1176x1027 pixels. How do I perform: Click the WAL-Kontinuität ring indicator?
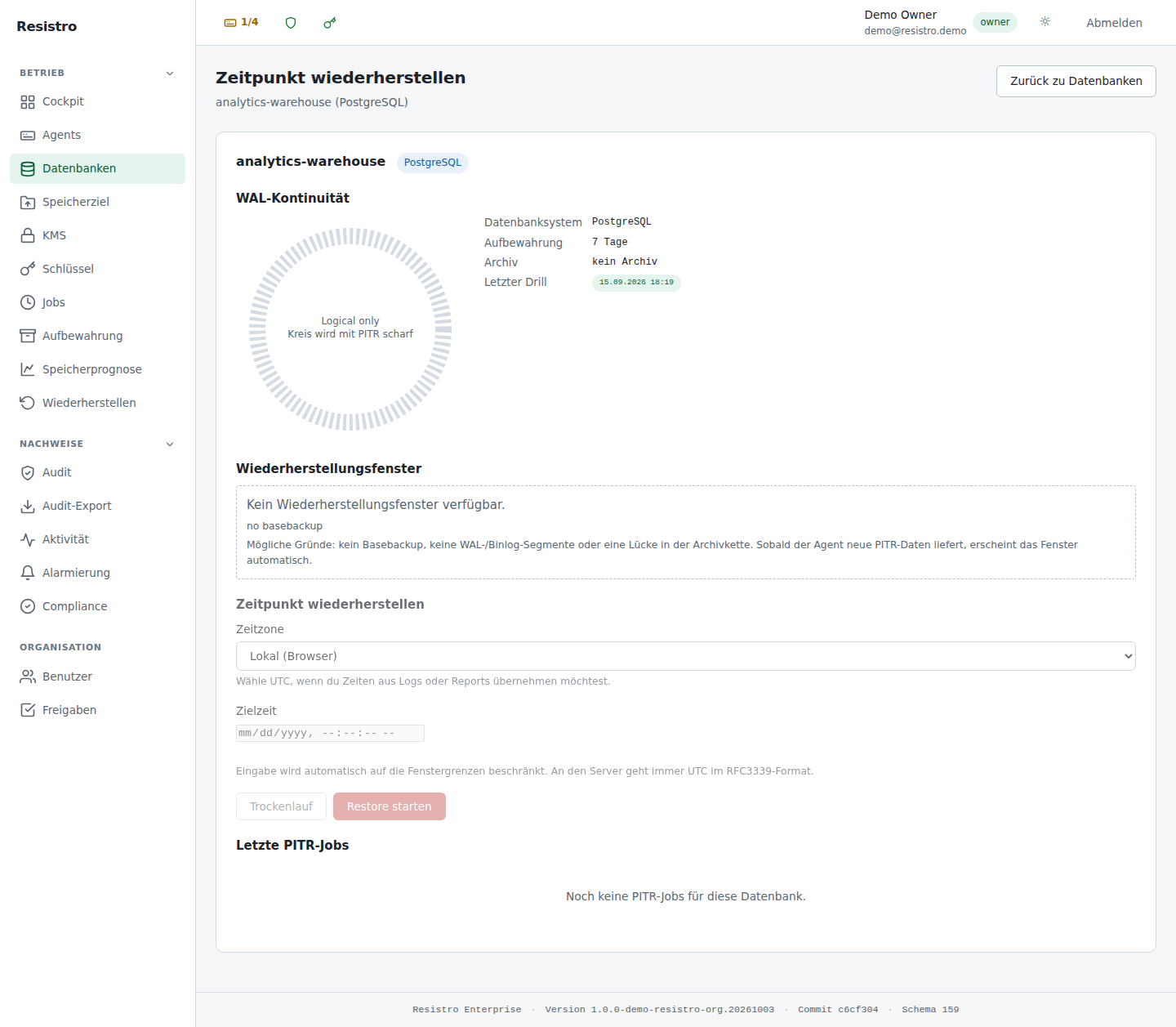click(350, 328)
